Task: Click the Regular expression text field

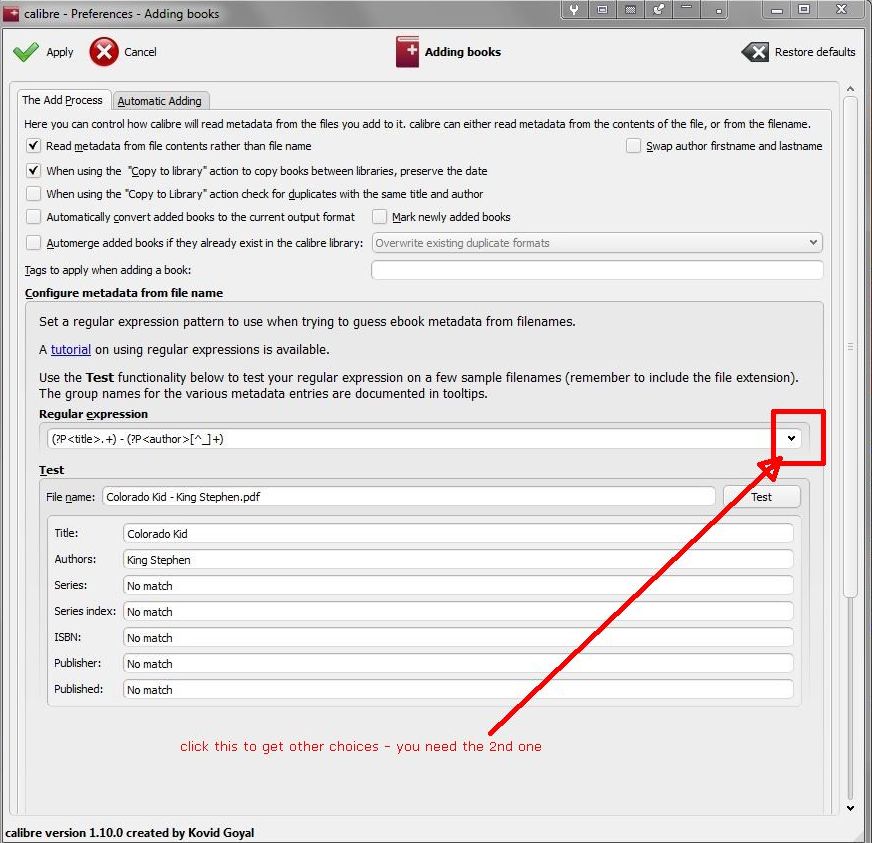Action: (x=414, y=439)
